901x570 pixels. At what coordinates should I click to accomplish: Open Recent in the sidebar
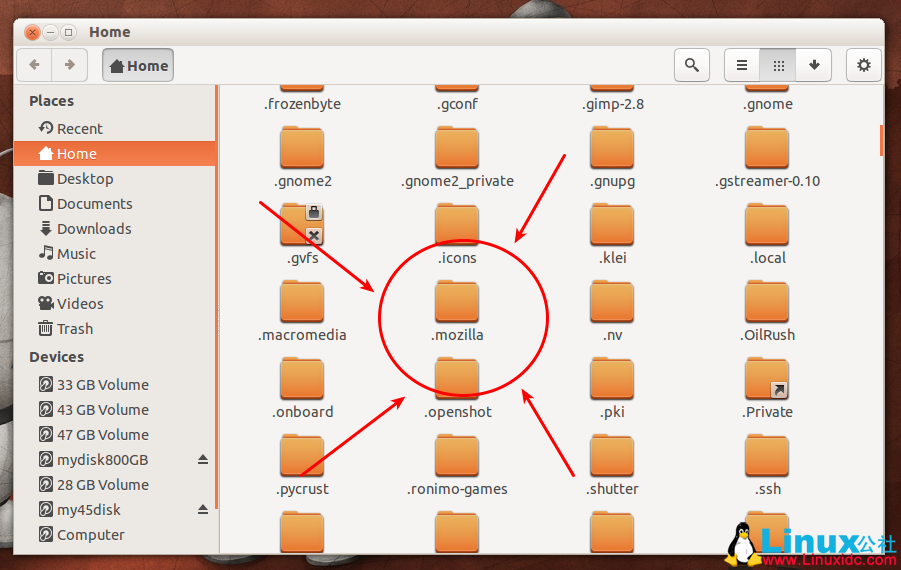click(x=79, y=129)
